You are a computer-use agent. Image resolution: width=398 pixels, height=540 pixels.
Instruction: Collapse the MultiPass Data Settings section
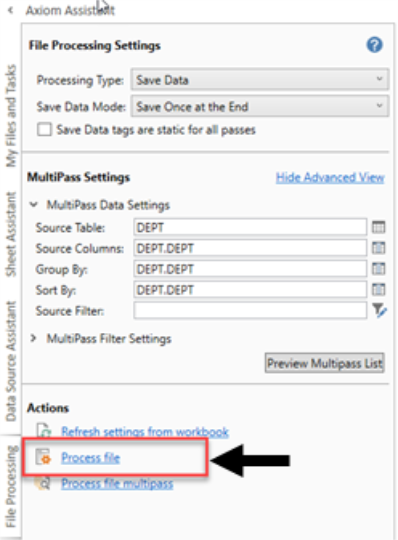(x=33, y=205)
